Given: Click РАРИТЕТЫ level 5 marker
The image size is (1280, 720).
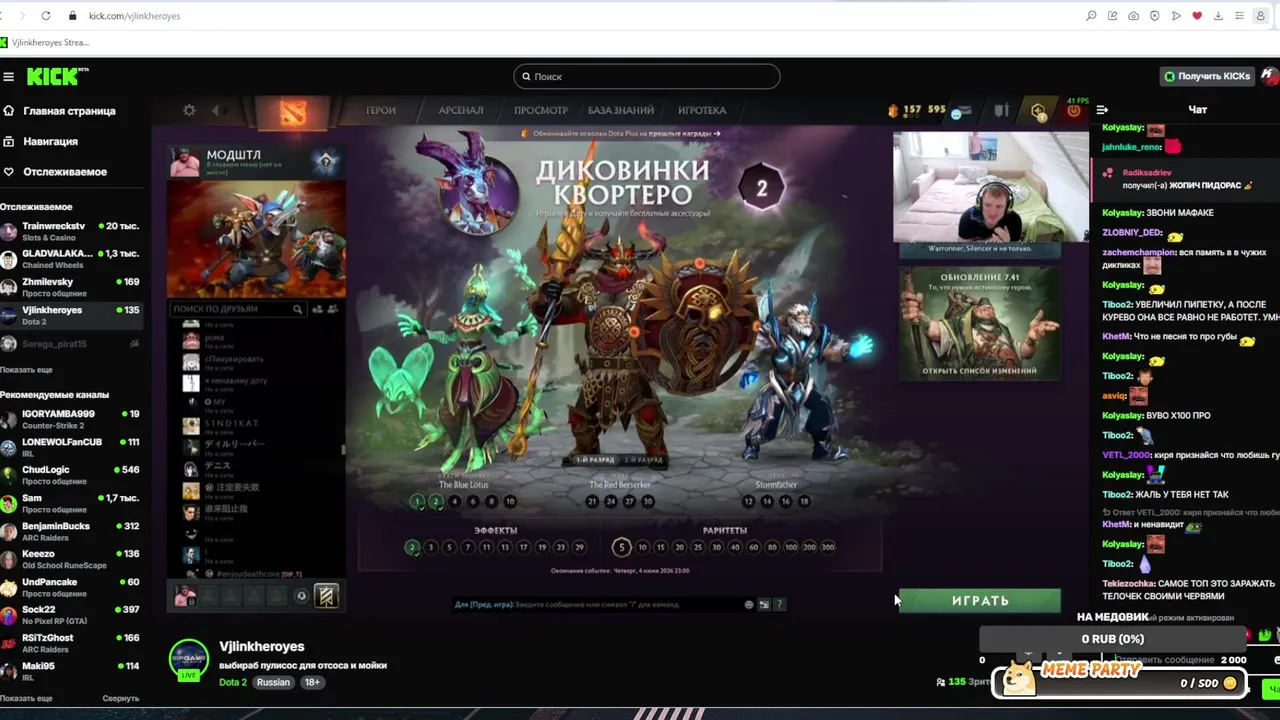Looking at the screenshot, I should click(622, 547).
